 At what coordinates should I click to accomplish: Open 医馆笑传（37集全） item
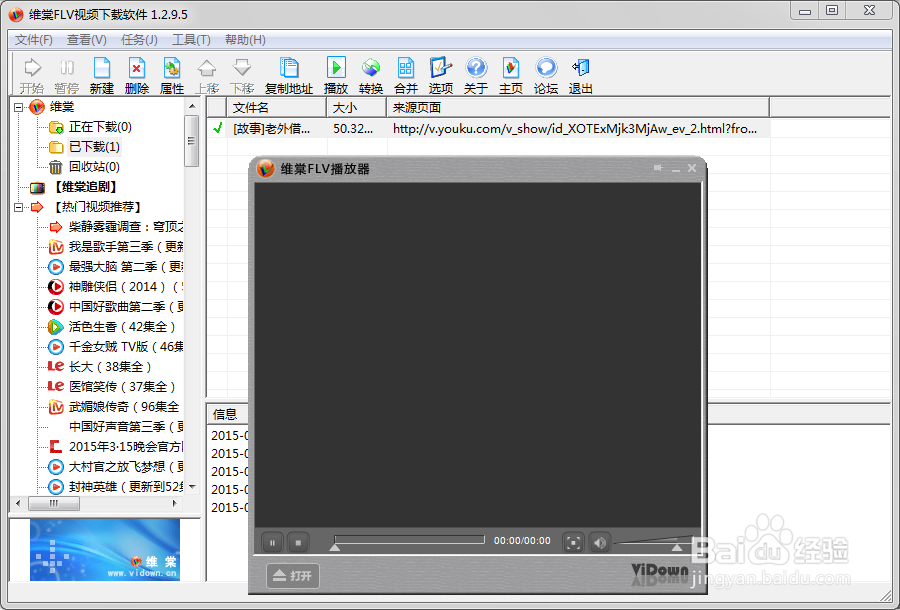coord(112,387)
